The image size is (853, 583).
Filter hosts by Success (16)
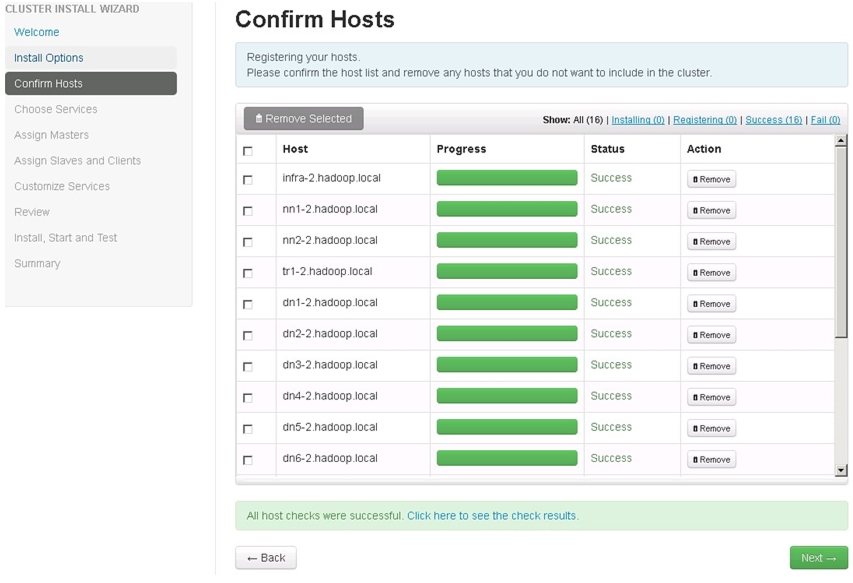tap(774, 120)
